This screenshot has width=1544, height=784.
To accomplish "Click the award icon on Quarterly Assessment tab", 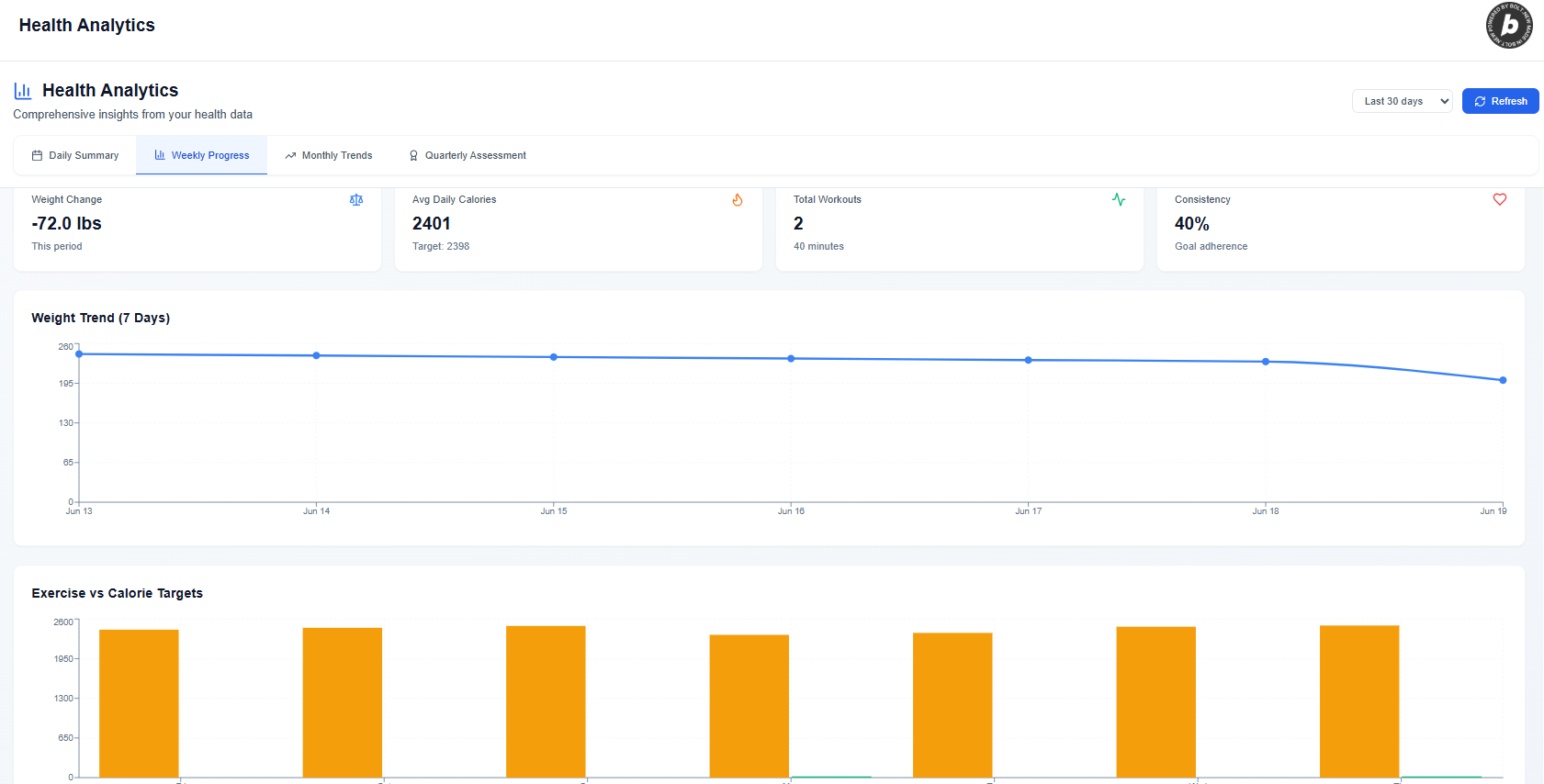I will click(x=413, y=156).
